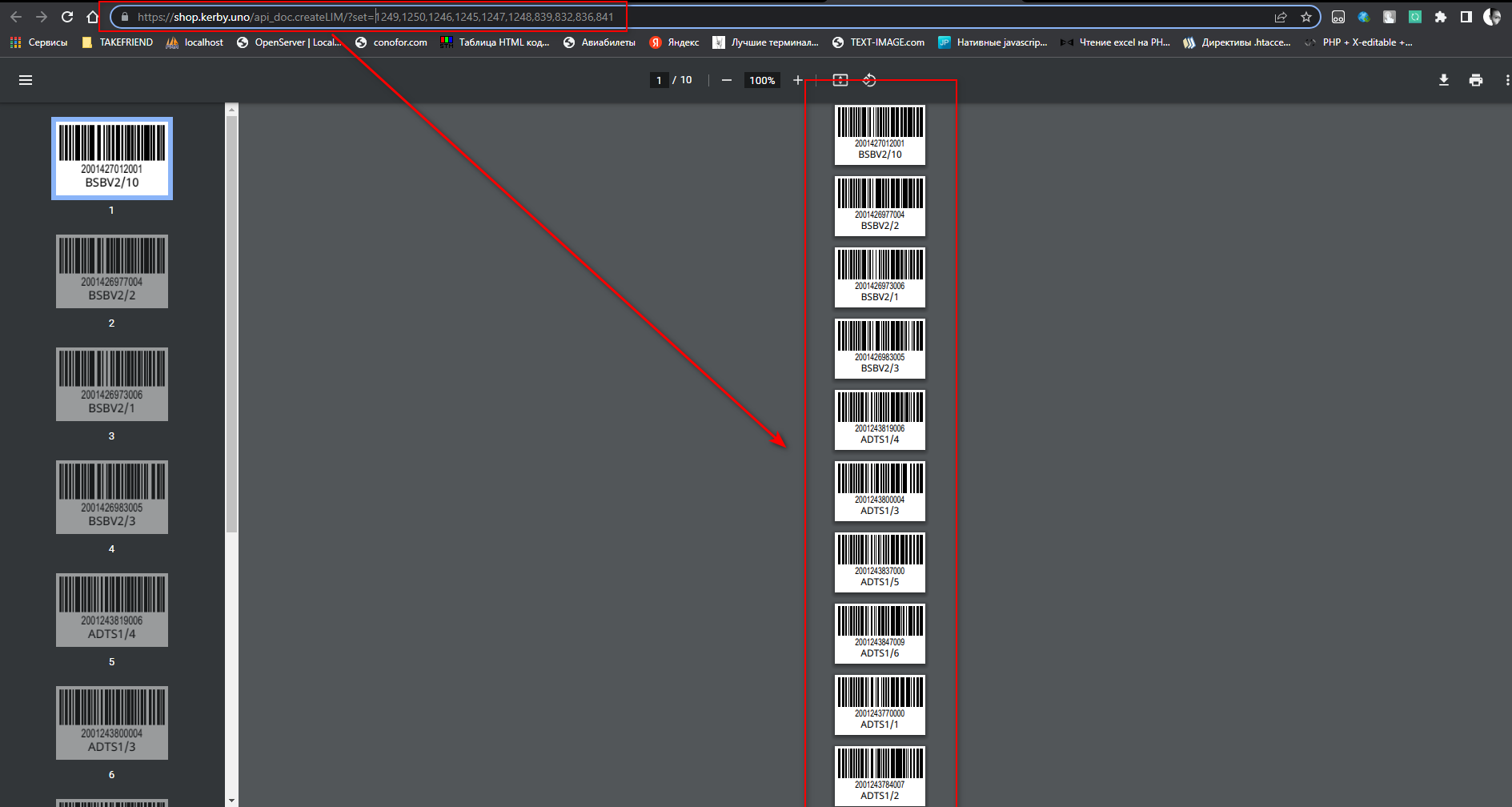Select page 3 thumbnail BSBV2/1
The width and height of the screenshot is (1512, 807).
coord(112,384)
